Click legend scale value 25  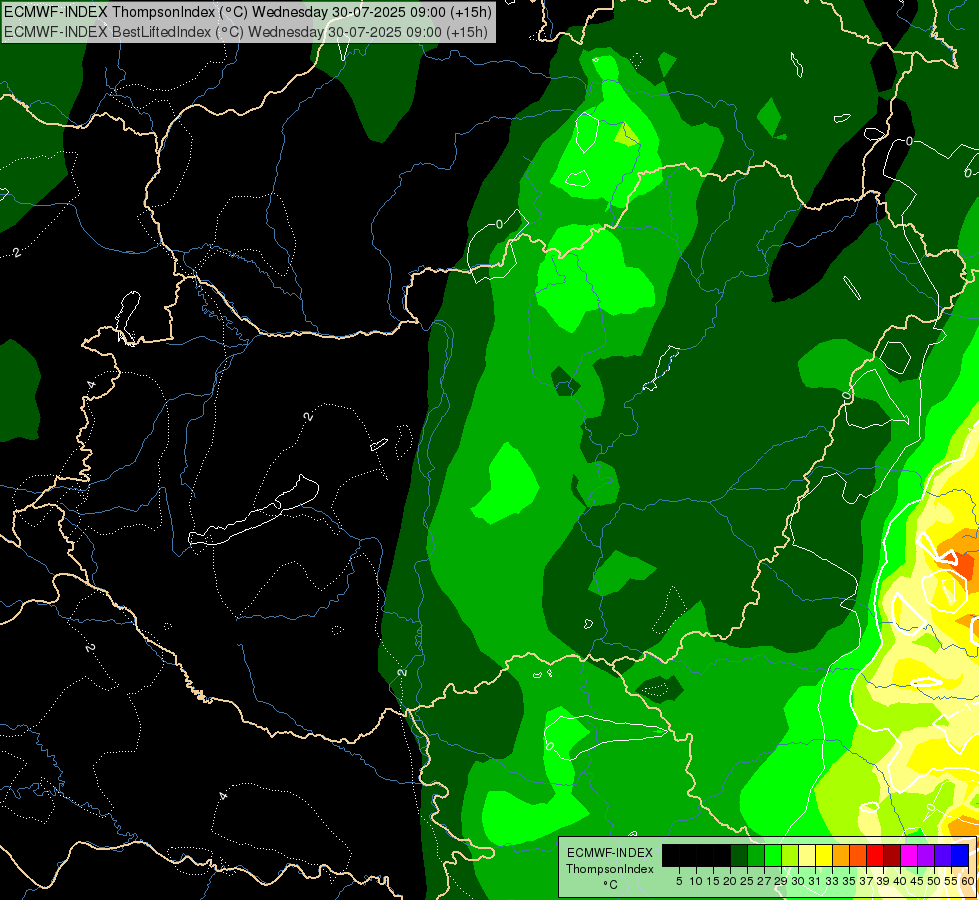coord(747,881)
